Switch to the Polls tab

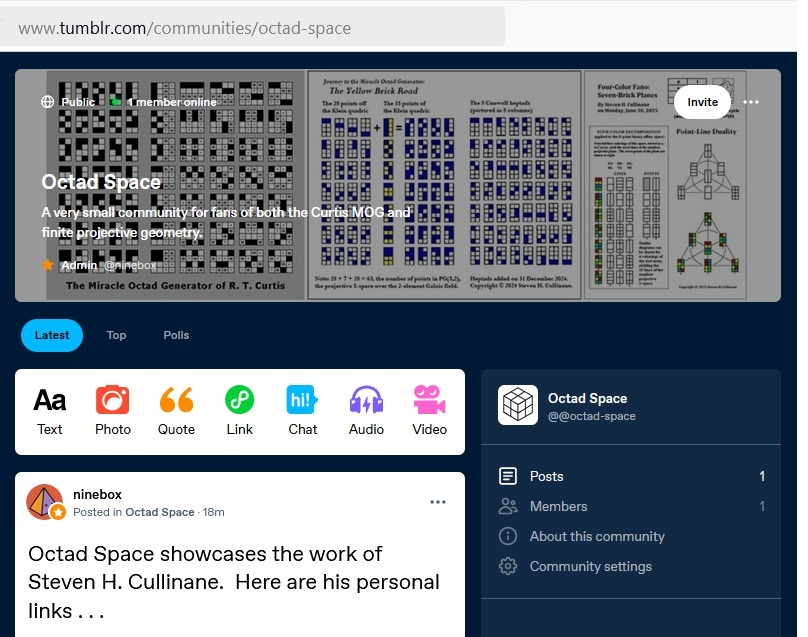(x=176, y=335)
